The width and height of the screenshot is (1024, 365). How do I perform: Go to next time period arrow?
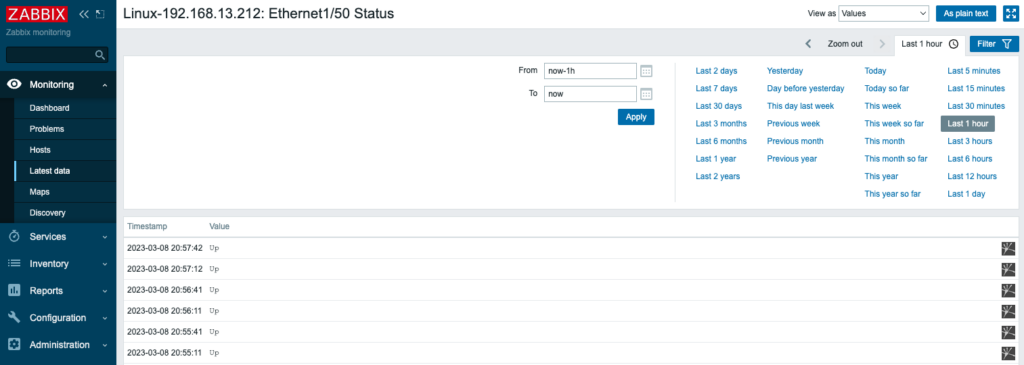tap(882, 44)
